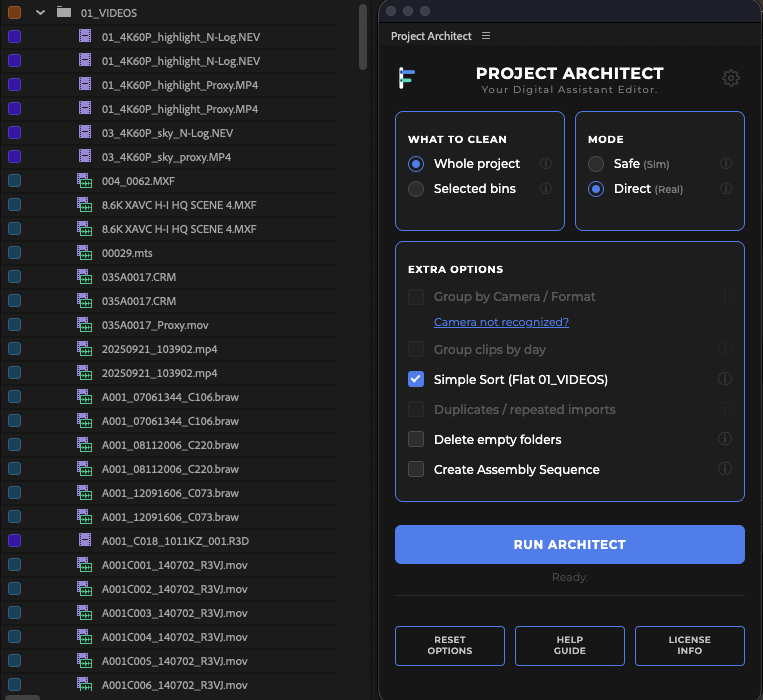
Task: Click the clip icon of 03_4K60P_sky_N-Log.NEV
Action: pyautogui.click(x=85, y=132)
